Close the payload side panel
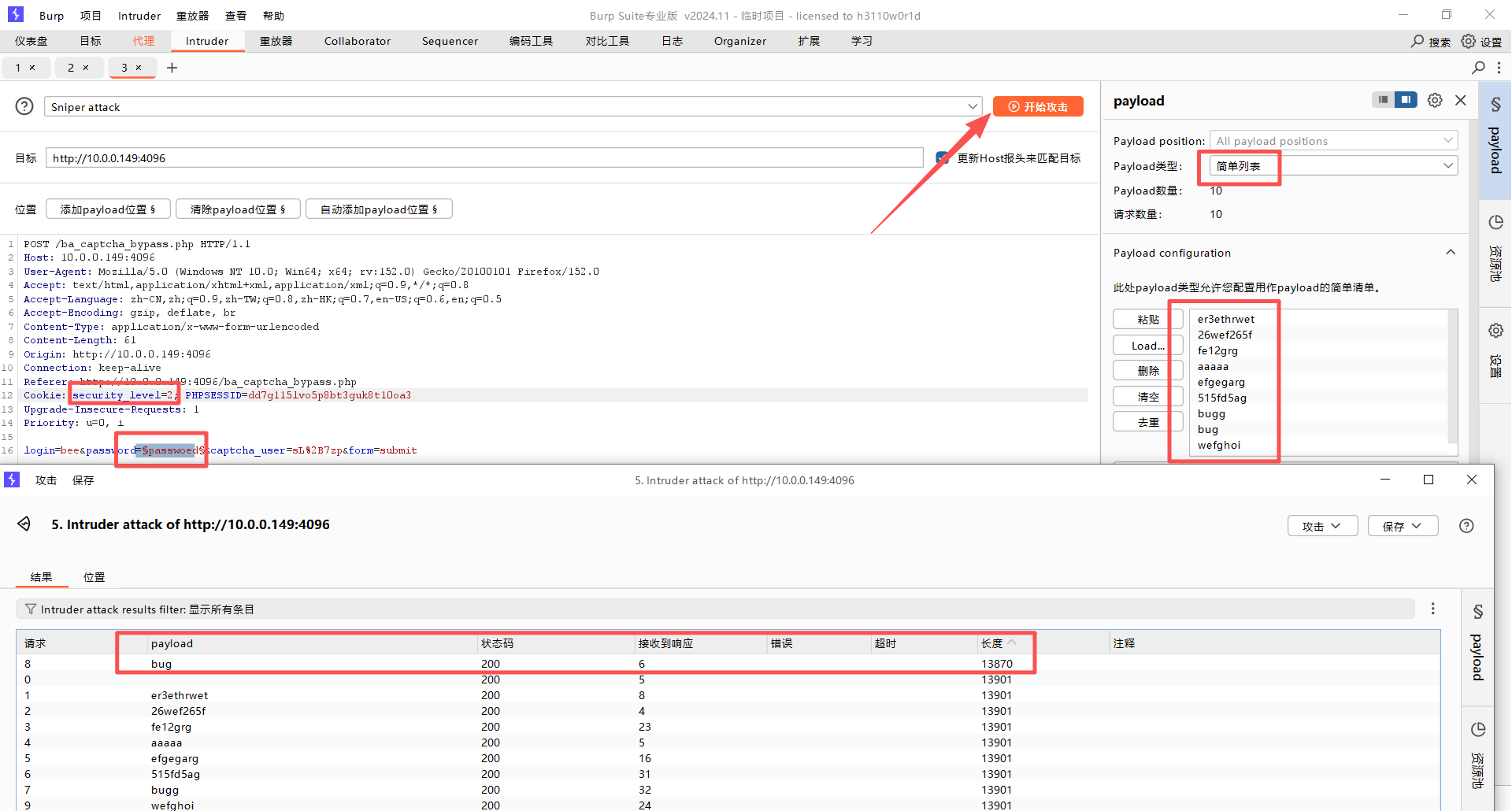Image resolution: width=1512 pixels, height=811 pixels. 1461,100
